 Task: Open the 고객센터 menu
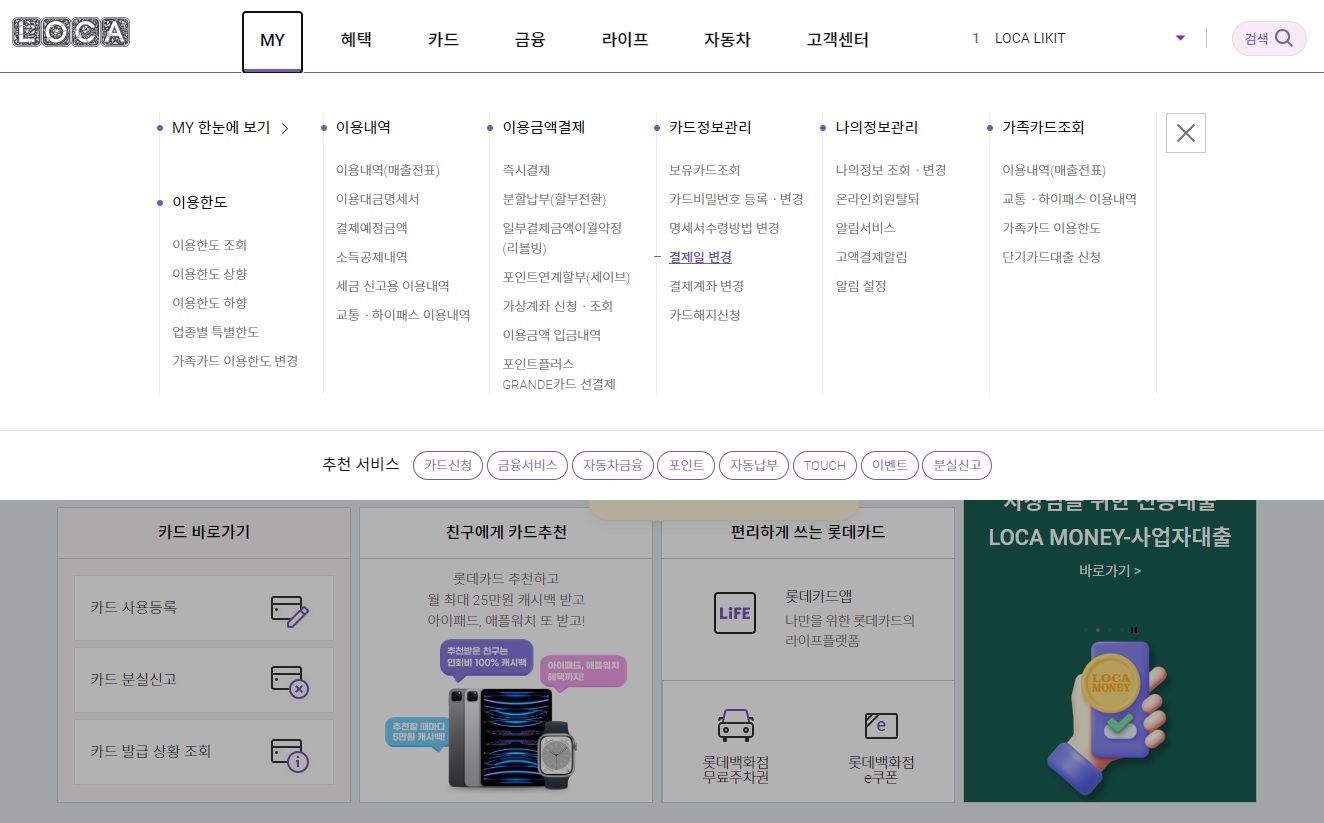click(x=838, y=40)
